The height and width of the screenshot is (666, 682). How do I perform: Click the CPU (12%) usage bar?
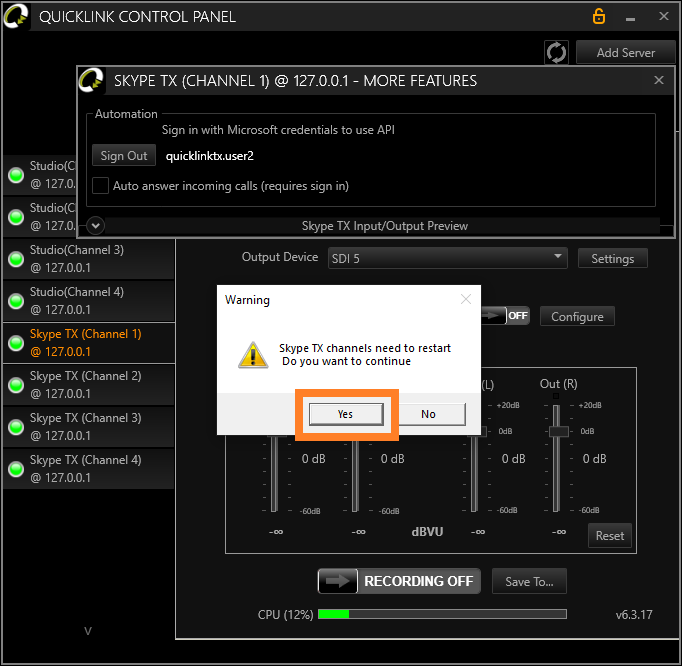pos(442,614)
